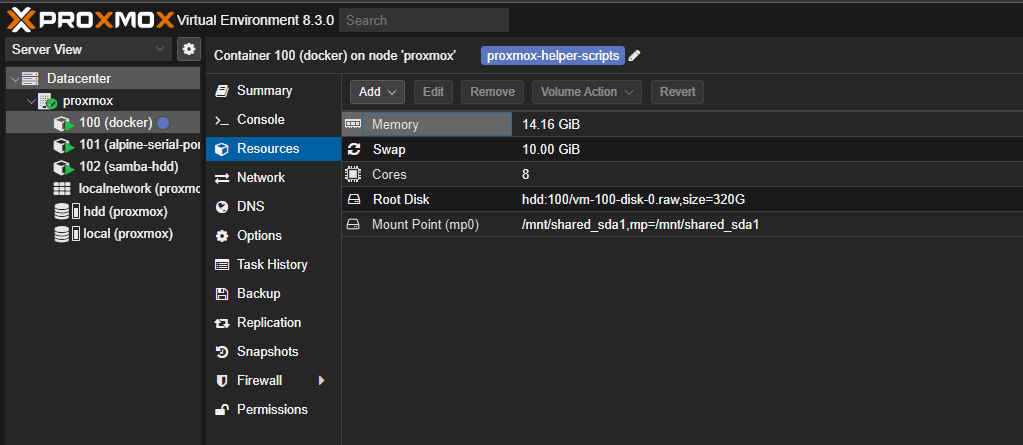Click the Root Disk drive icon

[x=353, y=200]
